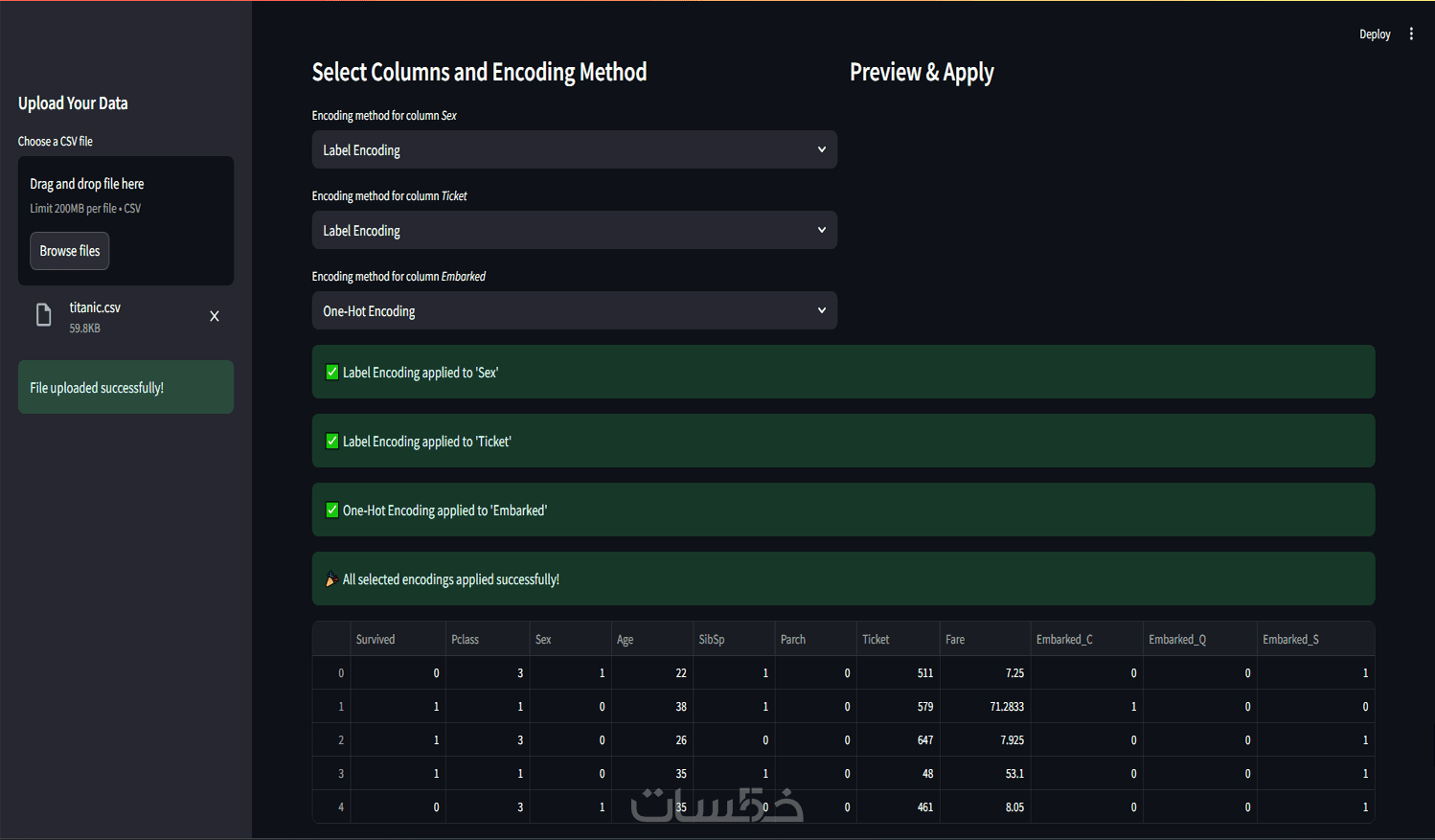Click the checkmark icon for Embarked encoding
1435x840 pixels.
point(332,511)
